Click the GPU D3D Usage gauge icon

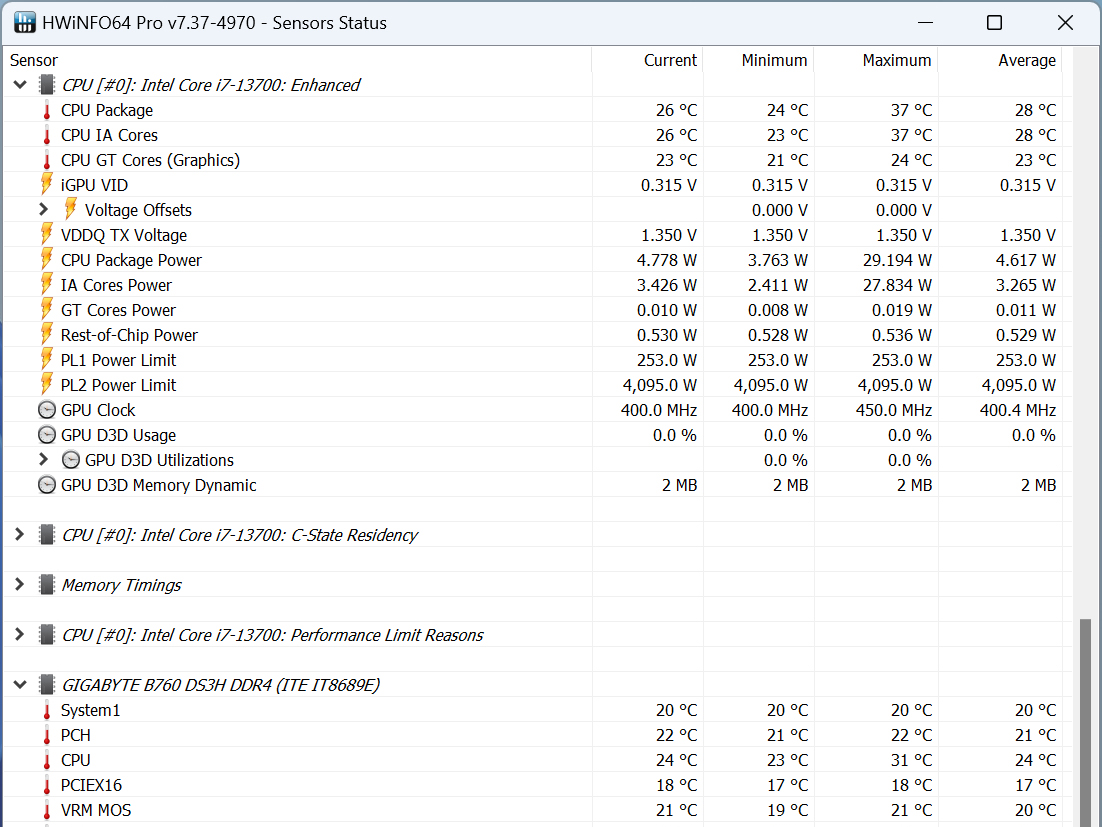click(x=47, y=435)
